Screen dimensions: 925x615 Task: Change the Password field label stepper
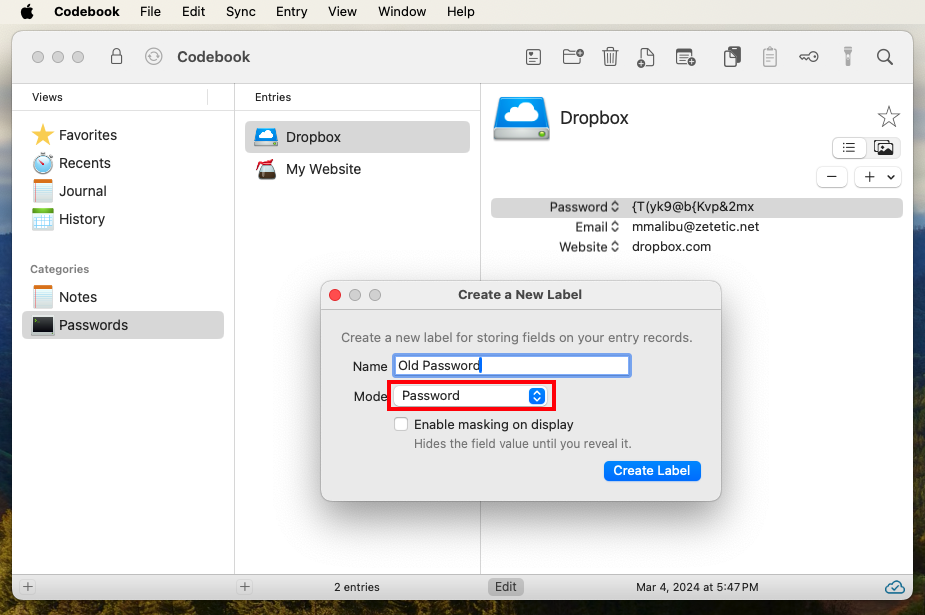[x=615, y=206]
